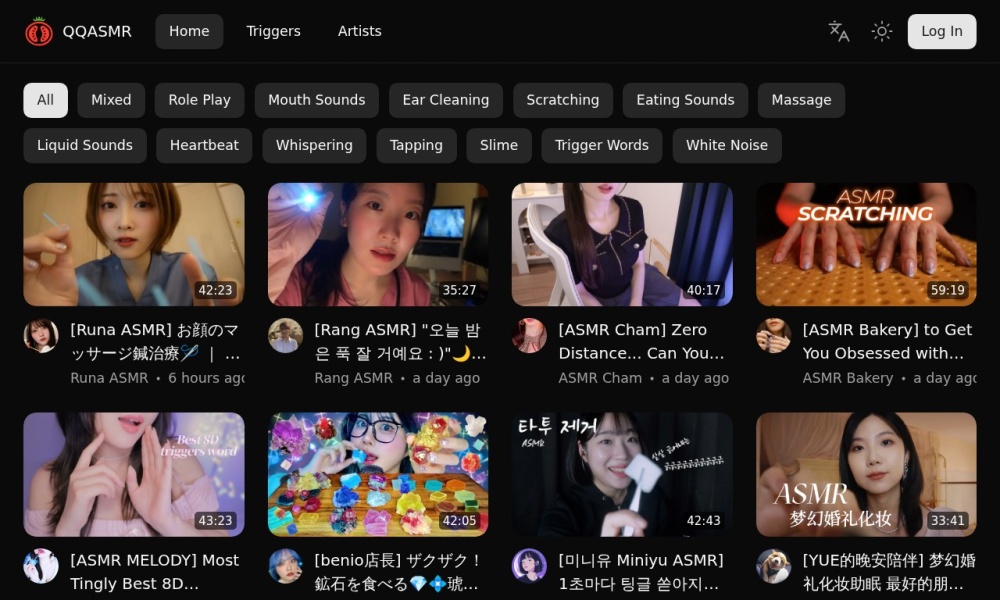This screenshot has height=600, width=1000.
Task: Open the ASMR MELODY 8D triggers thumbnail
Action: pos(134,474)
